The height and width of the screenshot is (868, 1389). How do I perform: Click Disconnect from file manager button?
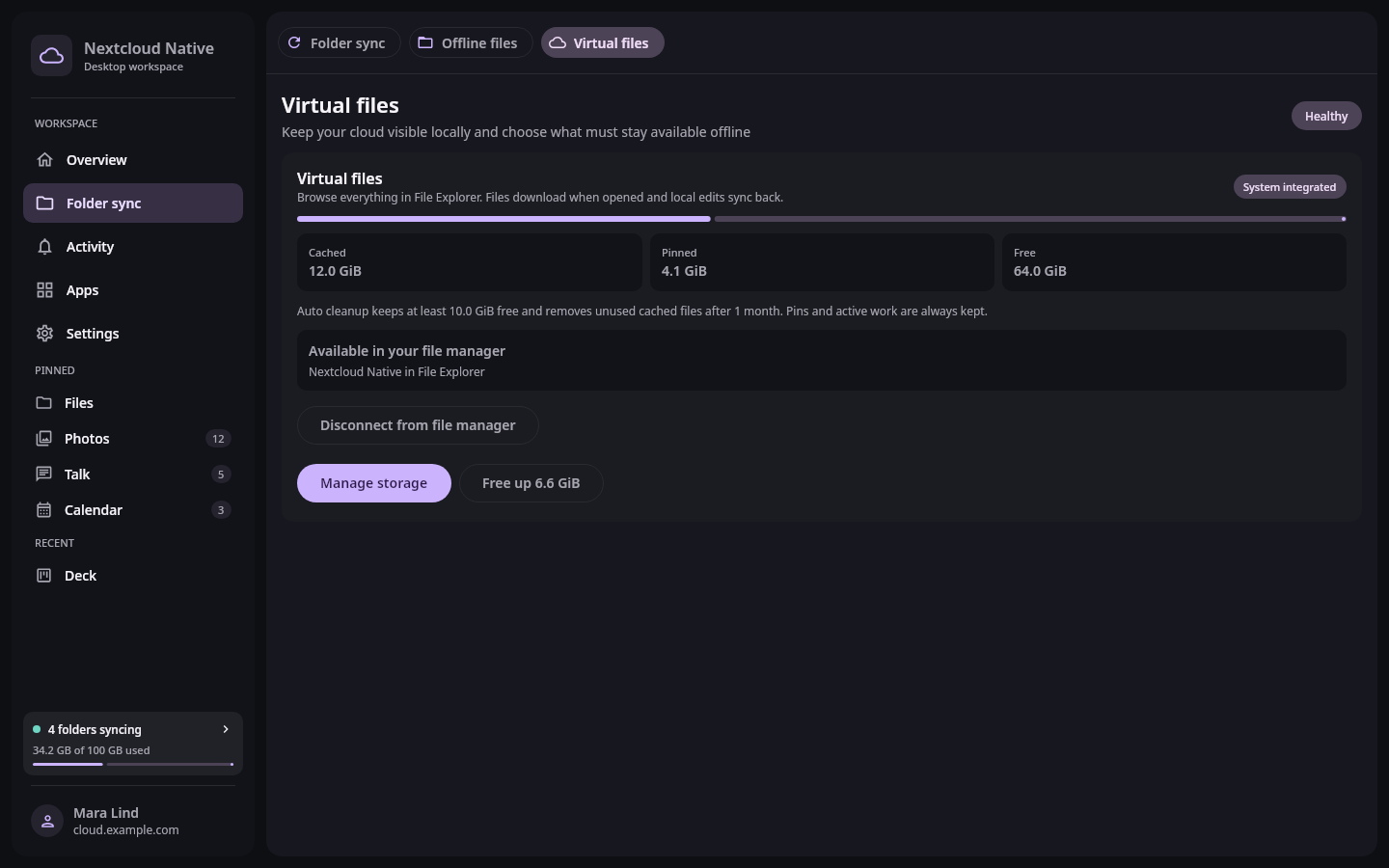tap(418, 425)
